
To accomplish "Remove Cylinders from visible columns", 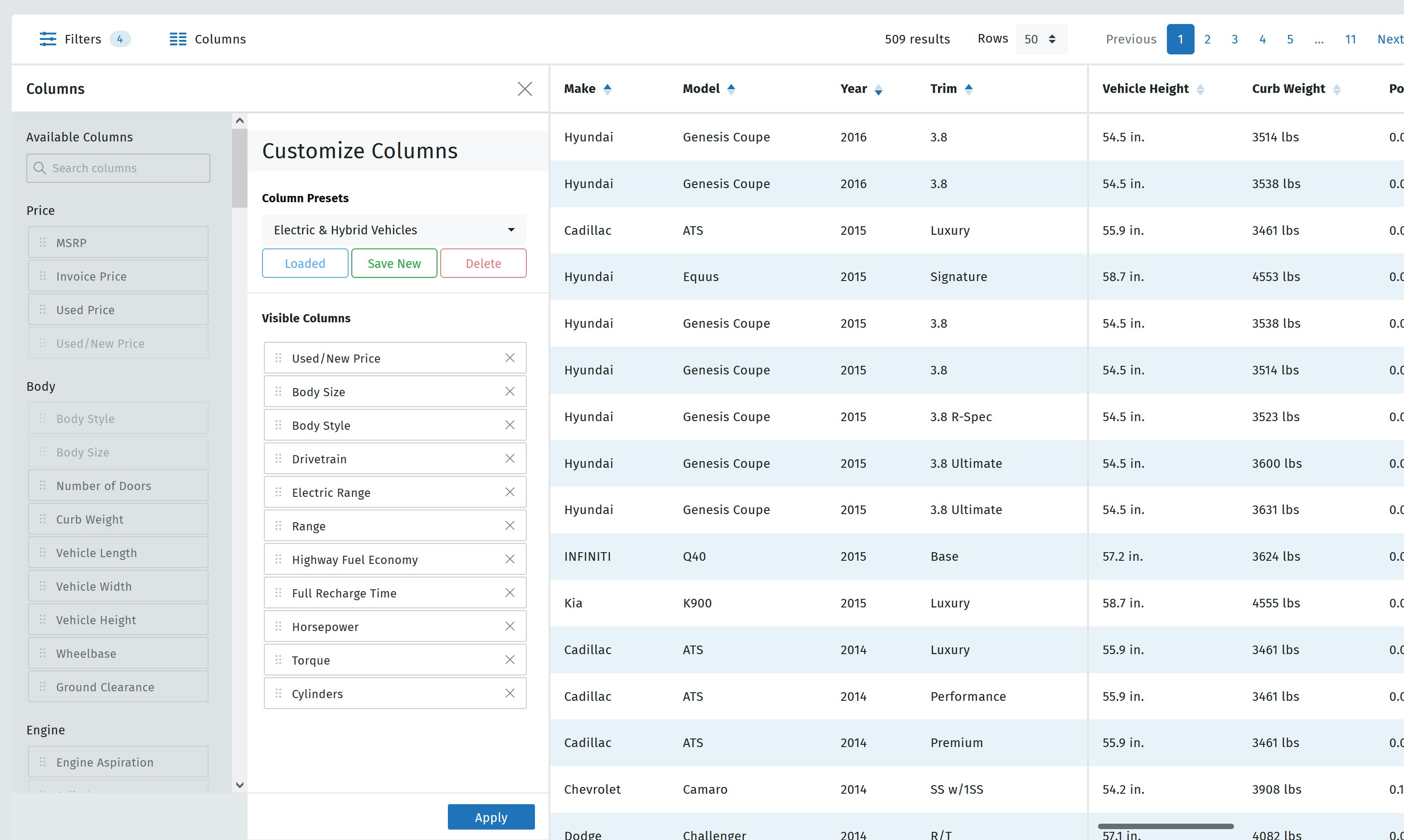I will (x=510, y=694).
